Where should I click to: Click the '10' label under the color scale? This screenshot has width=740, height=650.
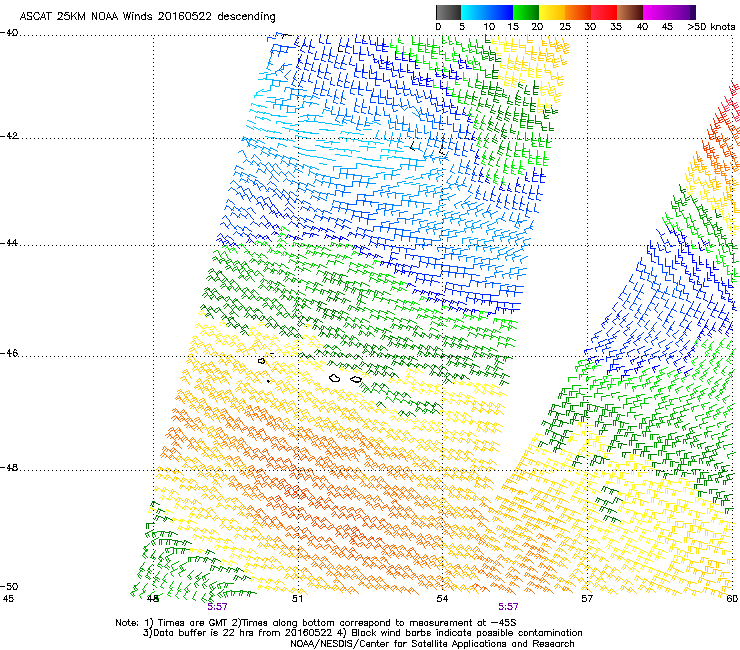(x=489, y=27)
